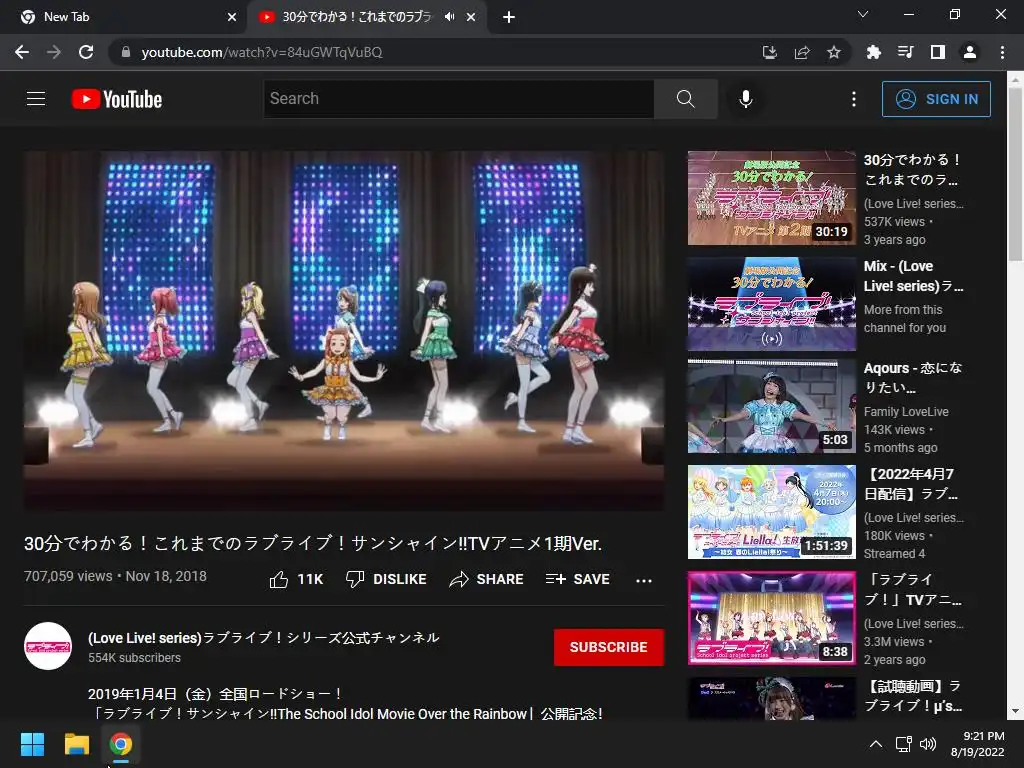Click the search magnifier button

pyautogui.click(x=686, y=99)
